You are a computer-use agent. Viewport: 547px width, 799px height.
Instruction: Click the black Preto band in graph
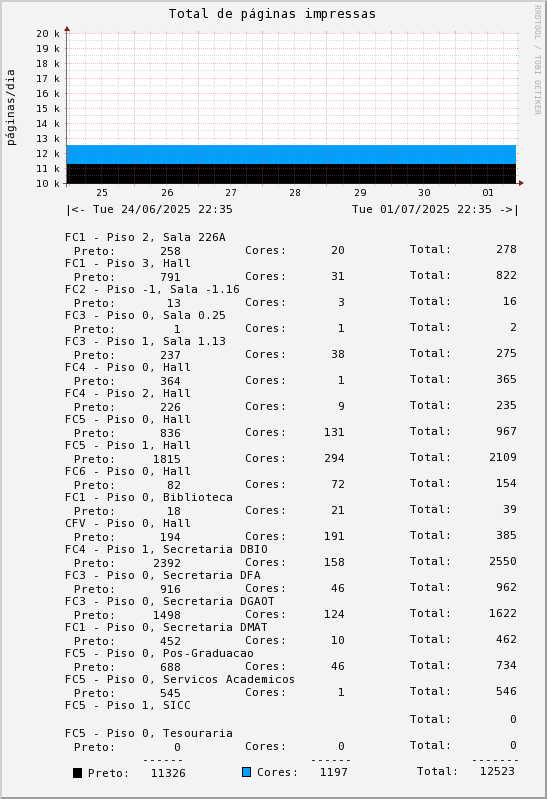(x=291, y=174)
